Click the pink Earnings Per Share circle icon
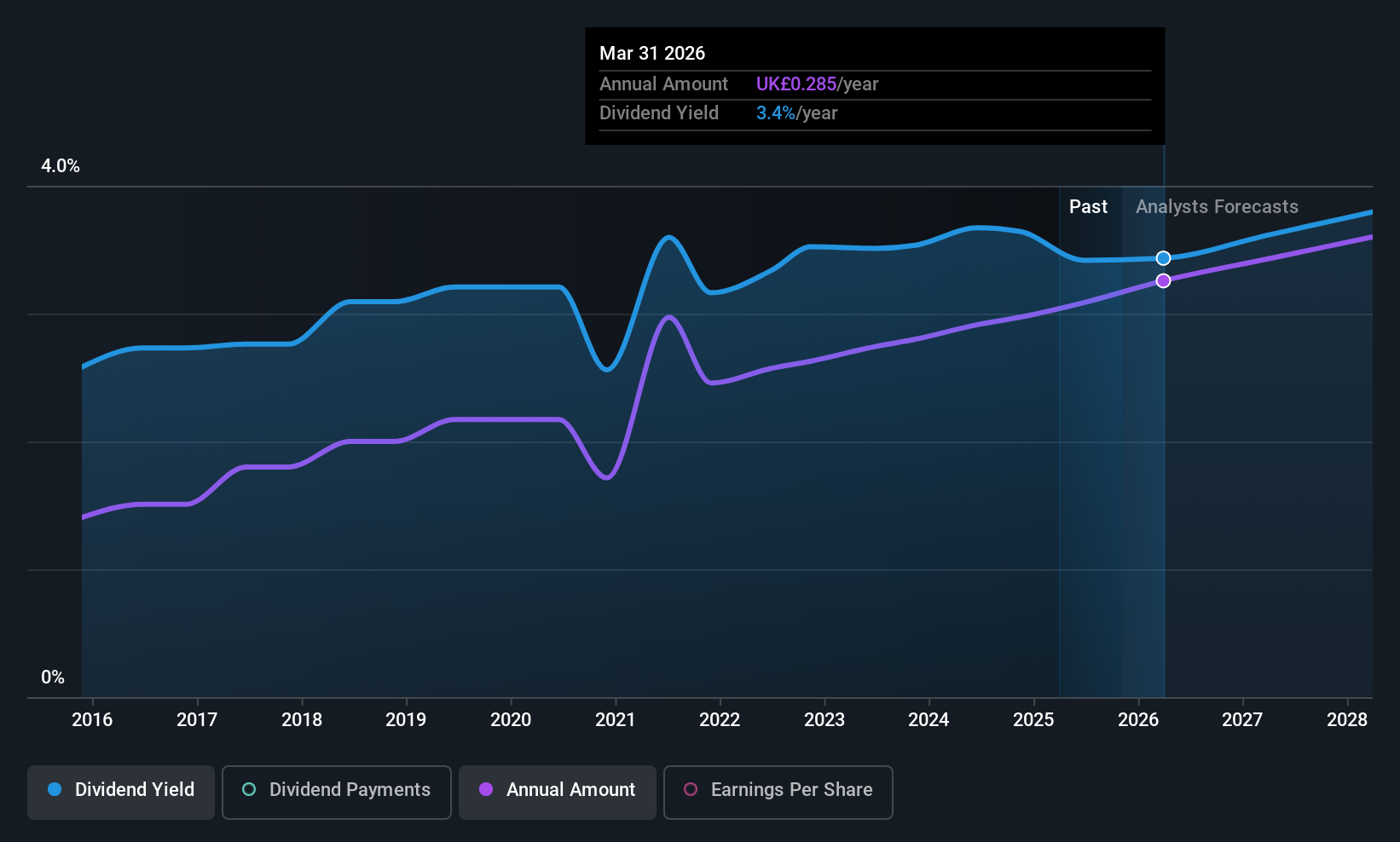Viewport: 1400px width, 842px height. [x=691, y=790]
